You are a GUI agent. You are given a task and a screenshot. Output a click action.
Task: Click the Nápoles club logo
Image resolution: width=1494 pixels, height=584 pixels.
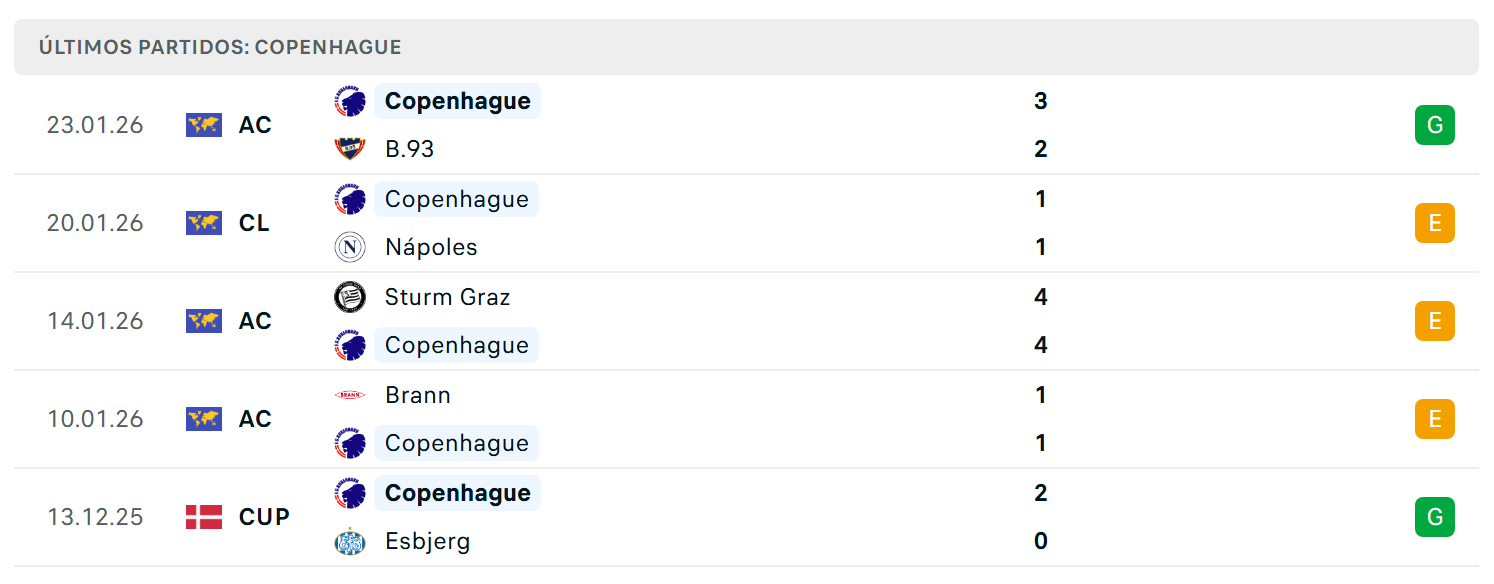coord(350,247)
